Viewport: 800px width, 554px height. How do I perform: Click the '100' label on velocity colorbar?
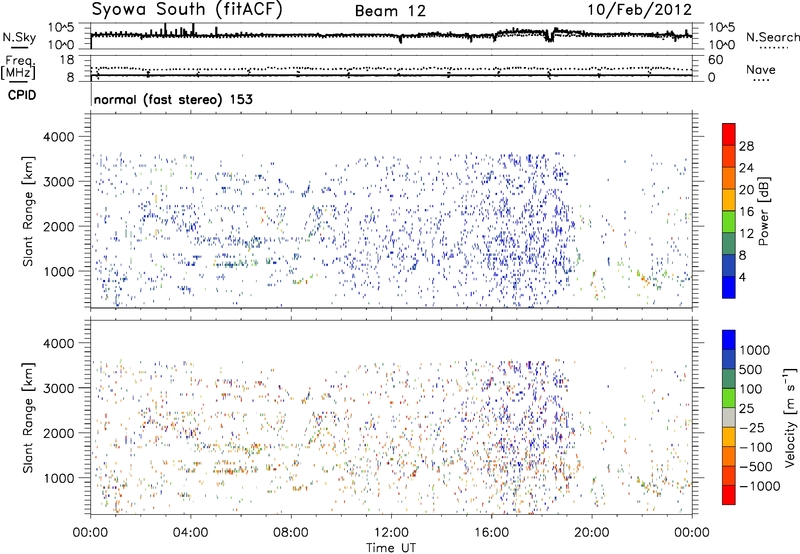(x=751, y=389)
